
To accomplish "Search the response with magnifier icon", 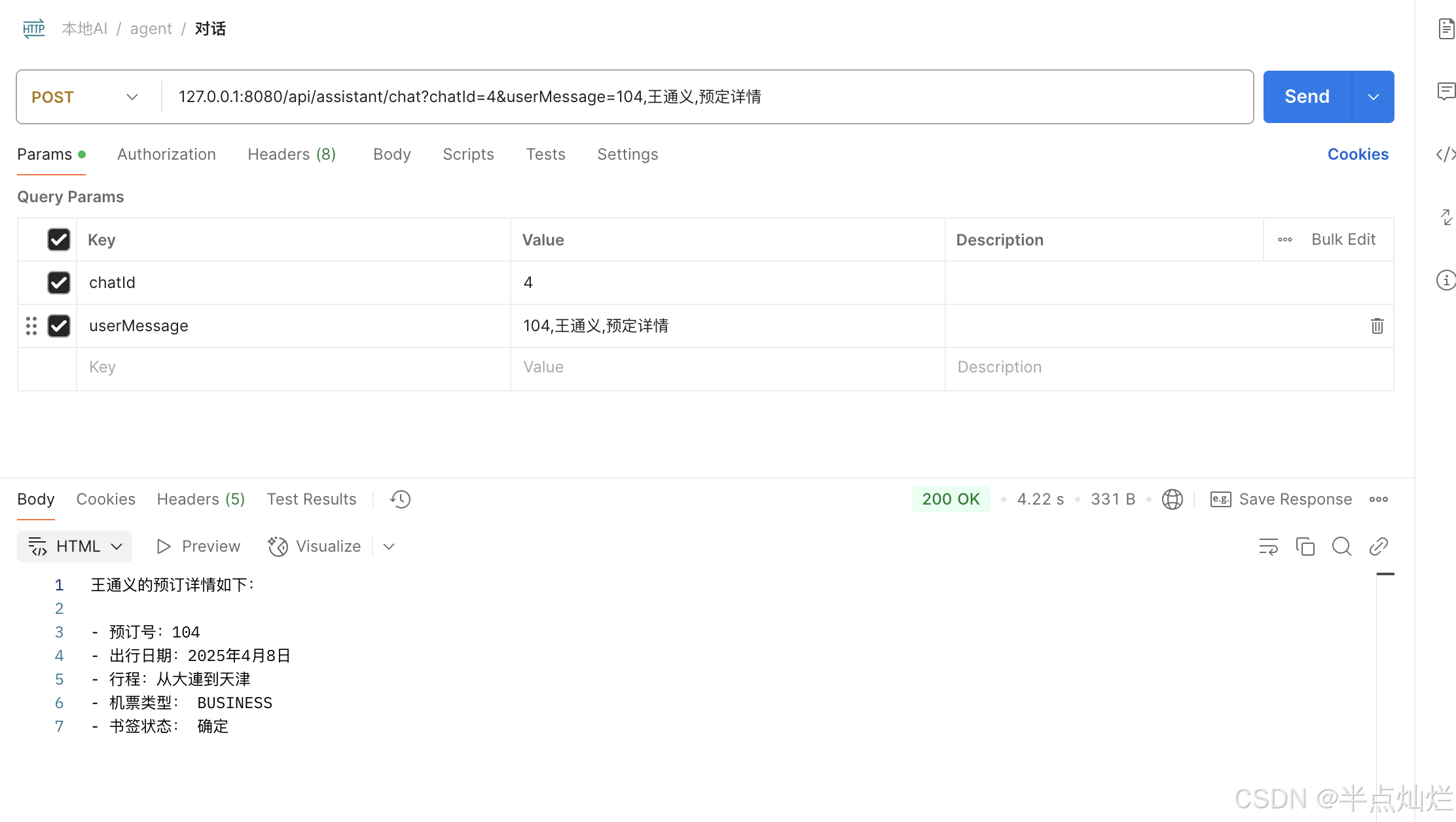I will click(x=1341, y=546).
